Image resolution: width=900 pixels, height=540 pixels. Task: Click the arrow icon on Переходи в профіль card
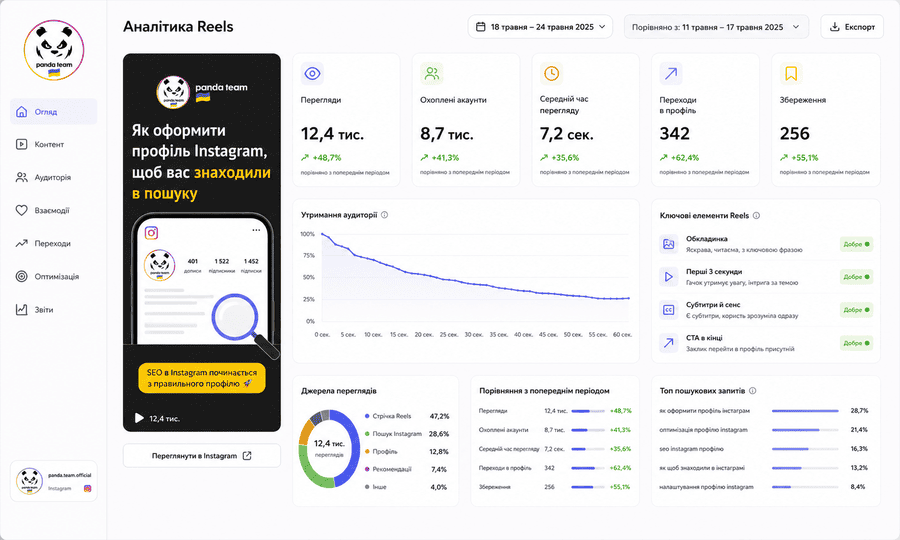(x=671, y=73)
